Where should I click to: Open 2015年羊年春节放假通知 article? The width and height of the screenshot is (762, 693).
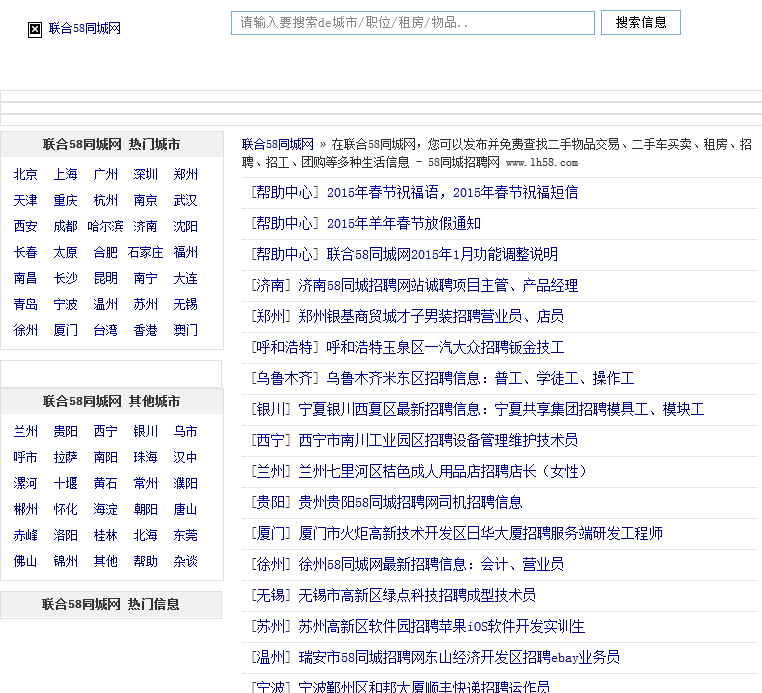coord(403,224)
